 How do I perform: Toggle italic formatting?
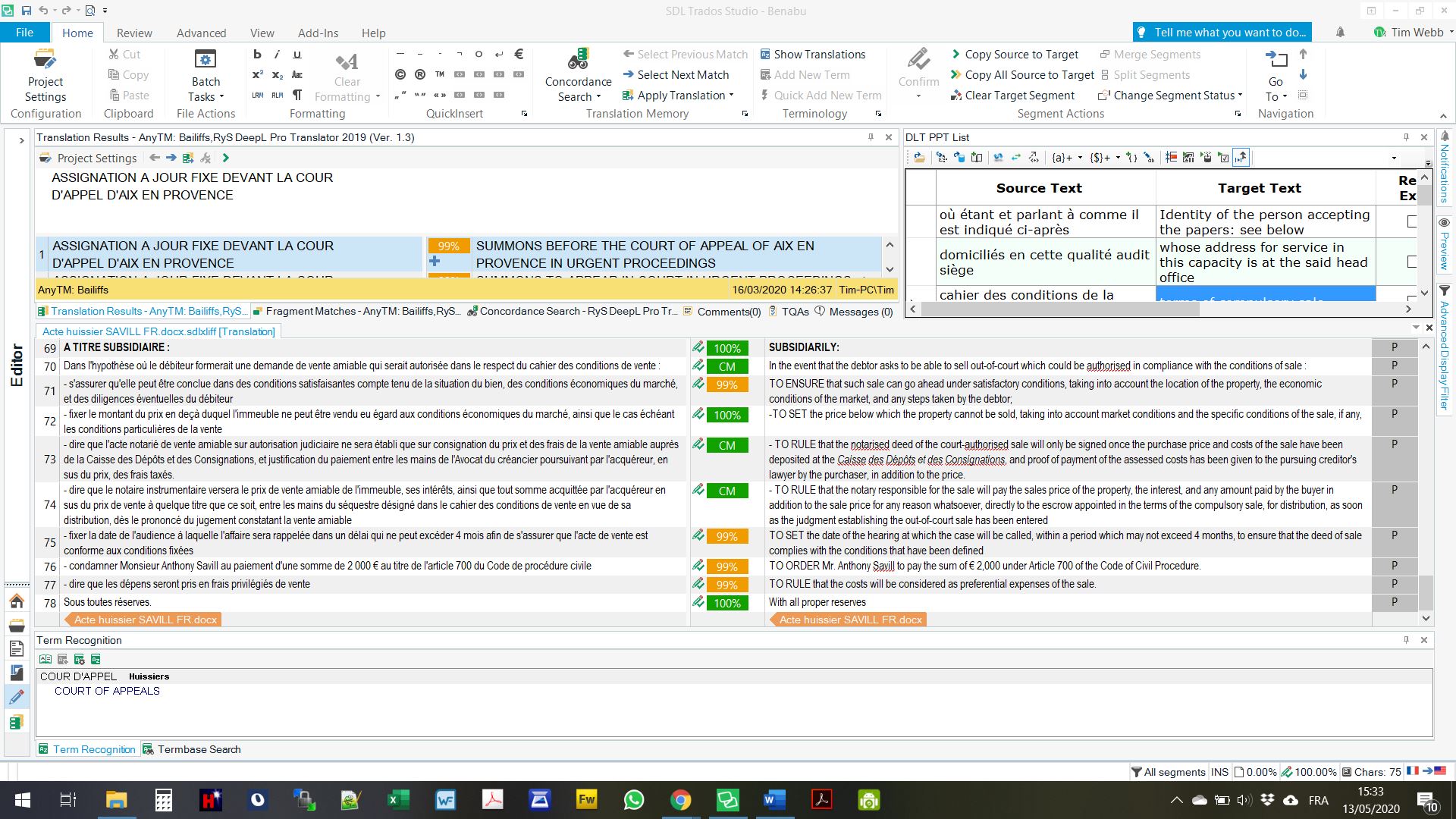tap(277, 54)
